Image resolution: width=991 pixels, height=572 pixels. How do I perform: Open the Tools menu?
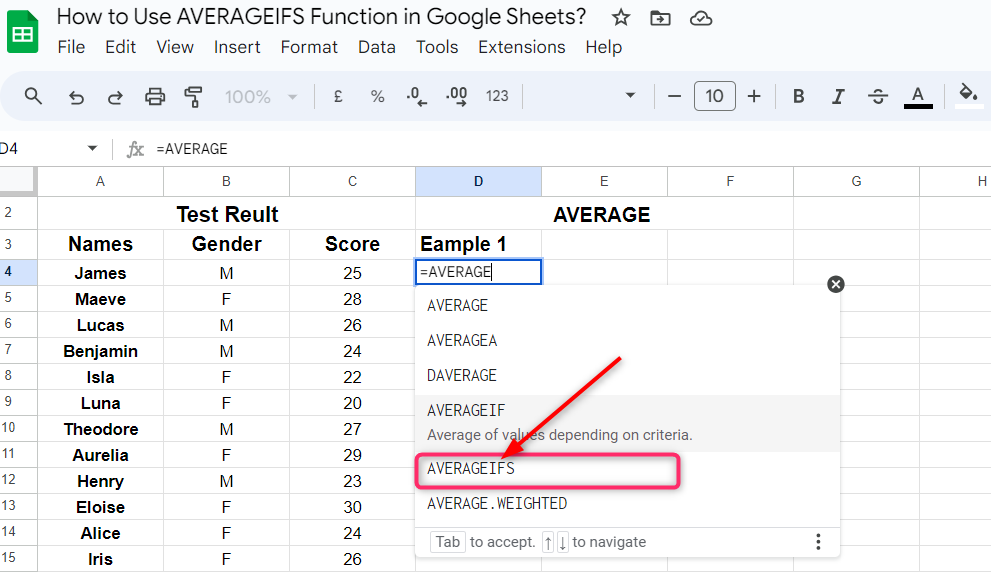[437, 47]
